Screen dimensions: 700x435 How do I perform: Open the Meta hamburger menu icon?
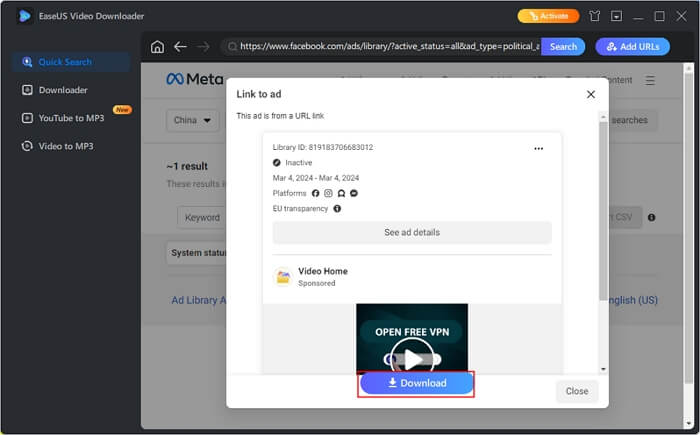651,80
